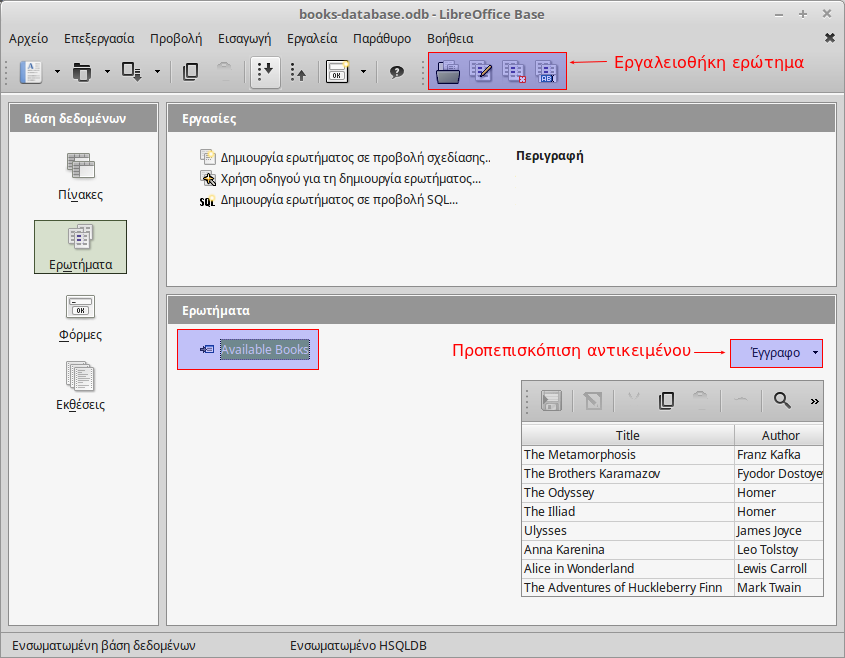845x658 pixels.
Task: Click the cell Alice in Wonderland
Action: pos(628,569)
